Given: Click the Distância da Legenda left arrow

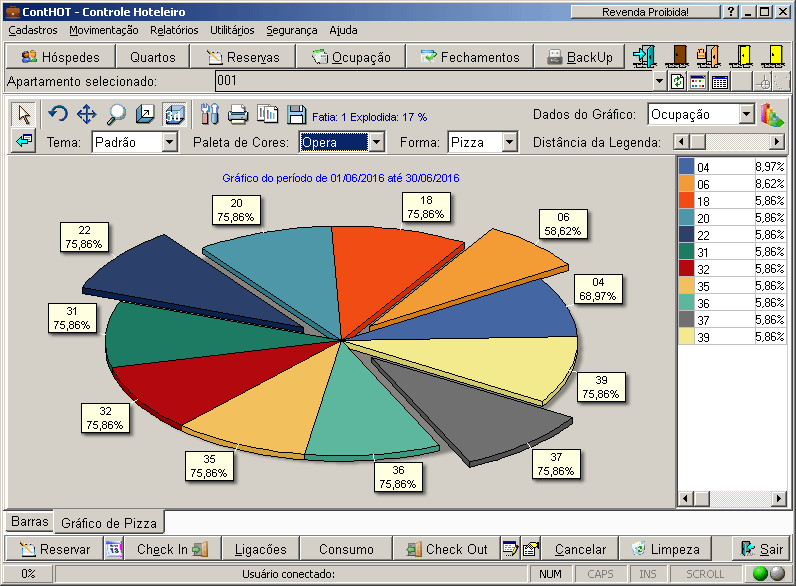Looking at the screenshot, I should pos(682,142).
